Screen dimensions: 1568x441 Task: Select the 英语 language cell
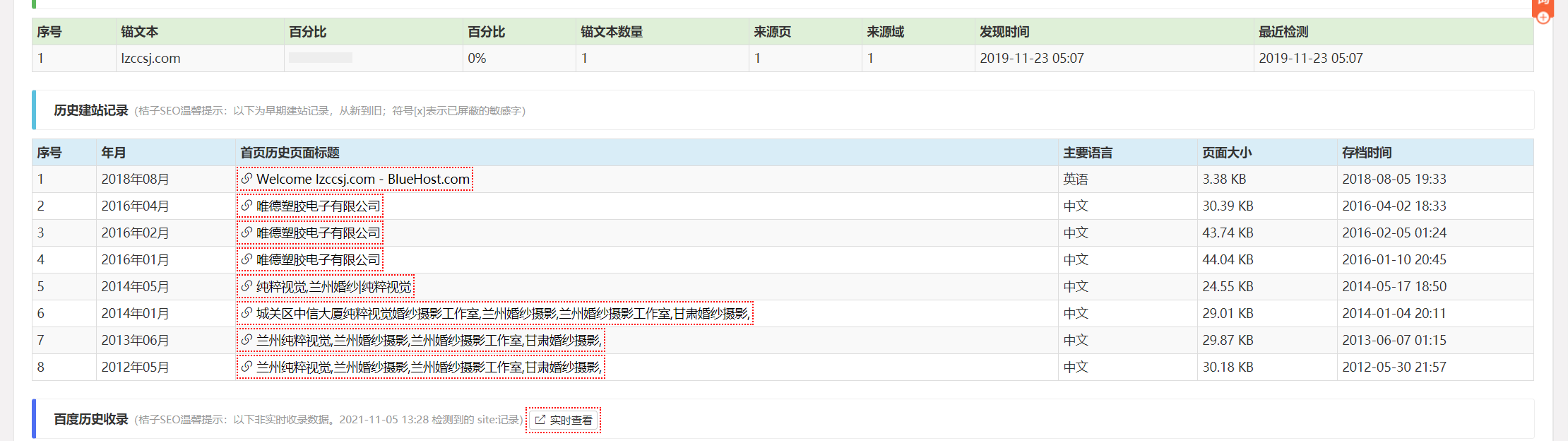coord(1128,180)
